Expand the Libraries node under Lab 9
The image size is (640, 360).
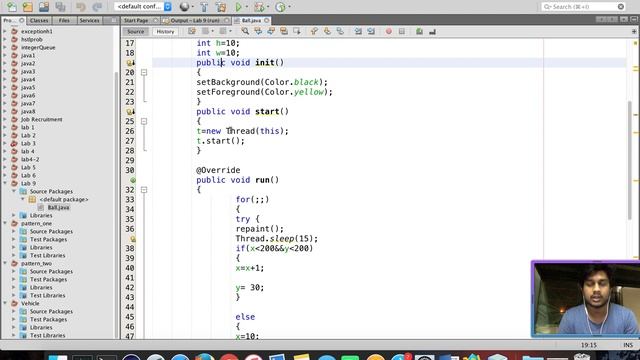coord(14,216)
